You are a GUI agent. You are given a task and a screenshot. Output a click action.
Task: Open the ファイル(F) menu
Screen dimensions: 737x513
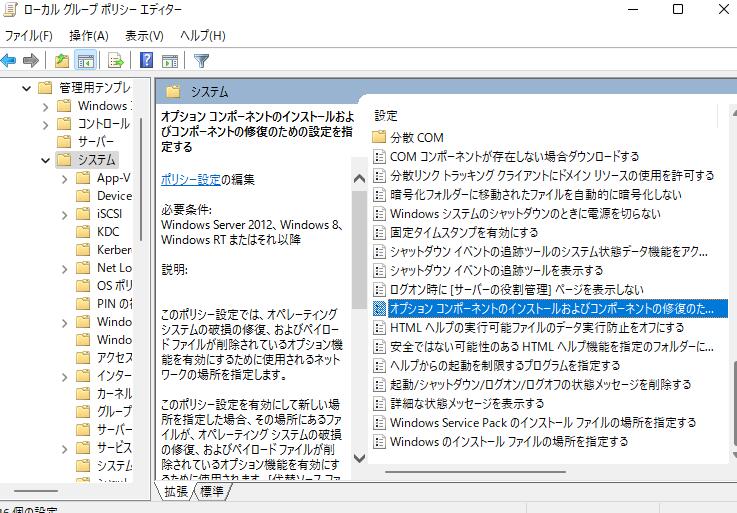(x=28, y=36)
